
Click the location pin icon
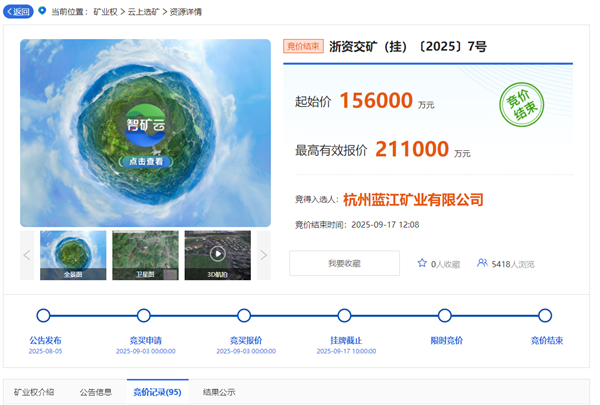point(41,11)
